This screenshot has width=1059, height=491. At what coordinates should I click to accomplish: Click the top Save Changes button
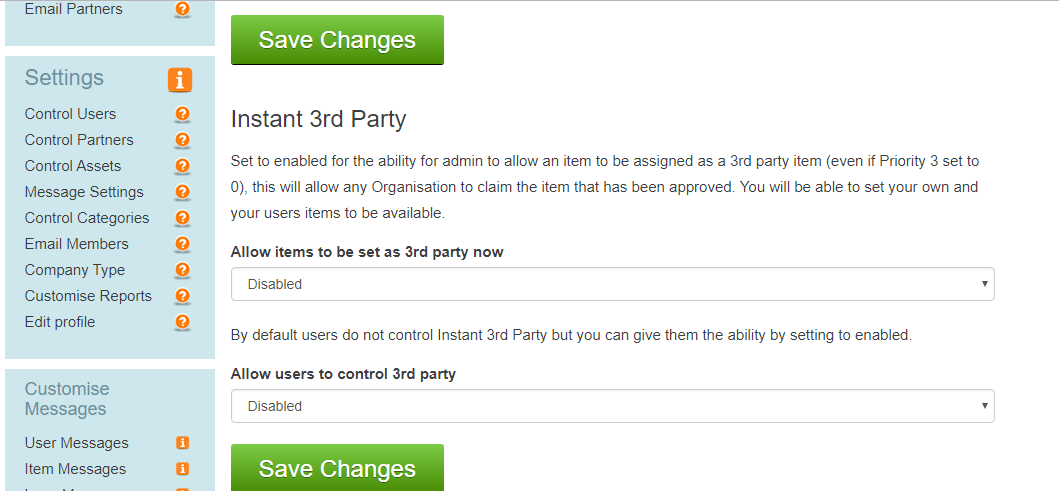[337, 40]
